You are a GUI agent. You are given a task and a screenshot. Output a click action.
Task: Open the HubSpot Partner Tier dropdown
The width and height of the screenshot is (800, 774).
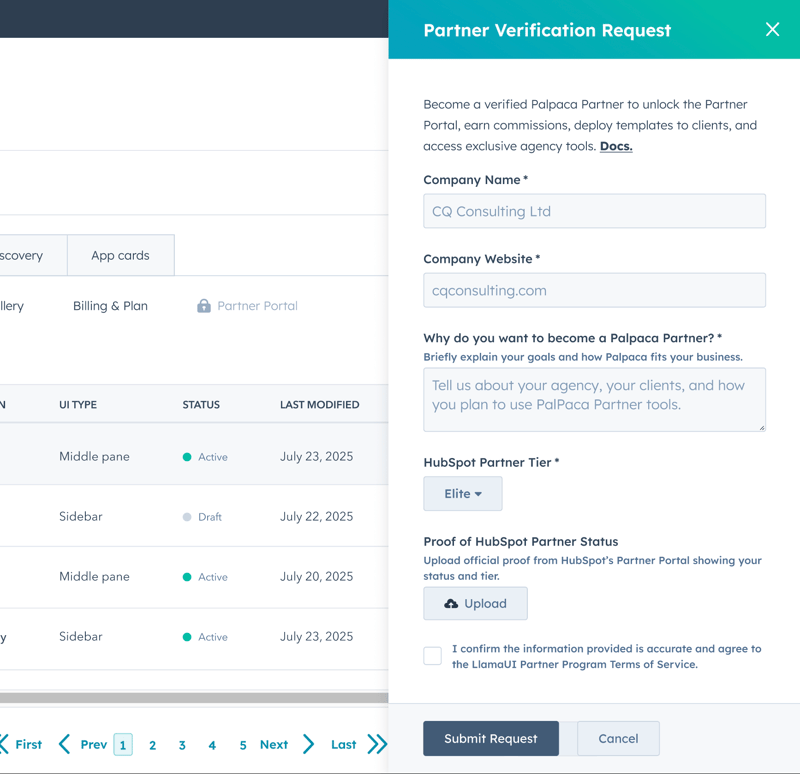pyautogui.click(x=462, y=494)
